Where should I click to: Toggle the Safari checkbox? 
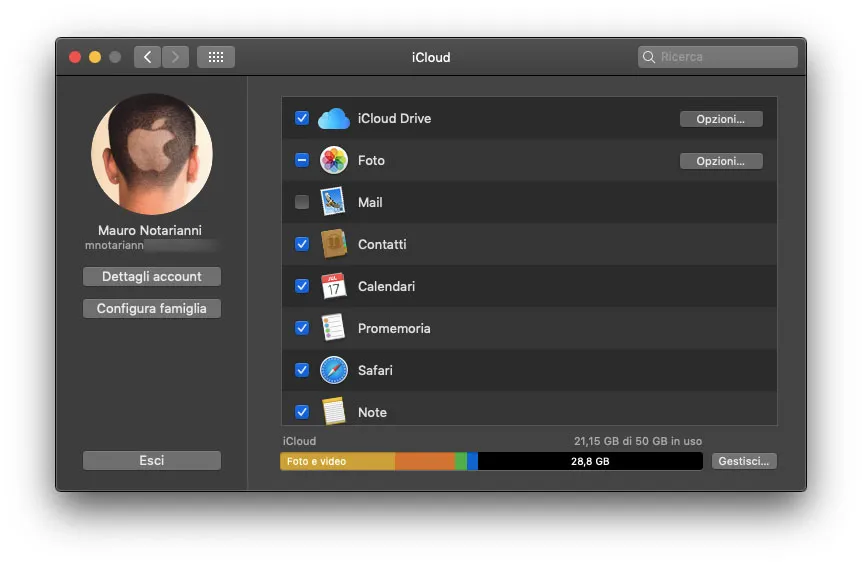coord(302,370)
